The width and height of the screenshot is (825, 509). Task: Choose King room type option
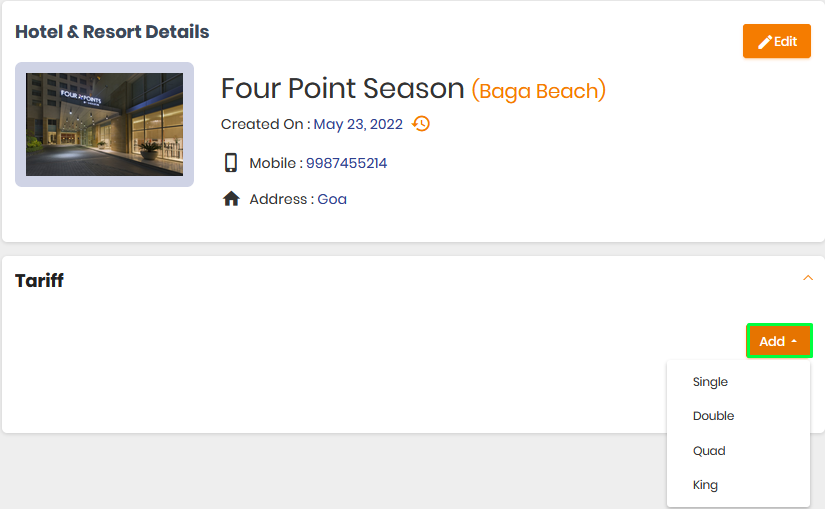point(705,485)
